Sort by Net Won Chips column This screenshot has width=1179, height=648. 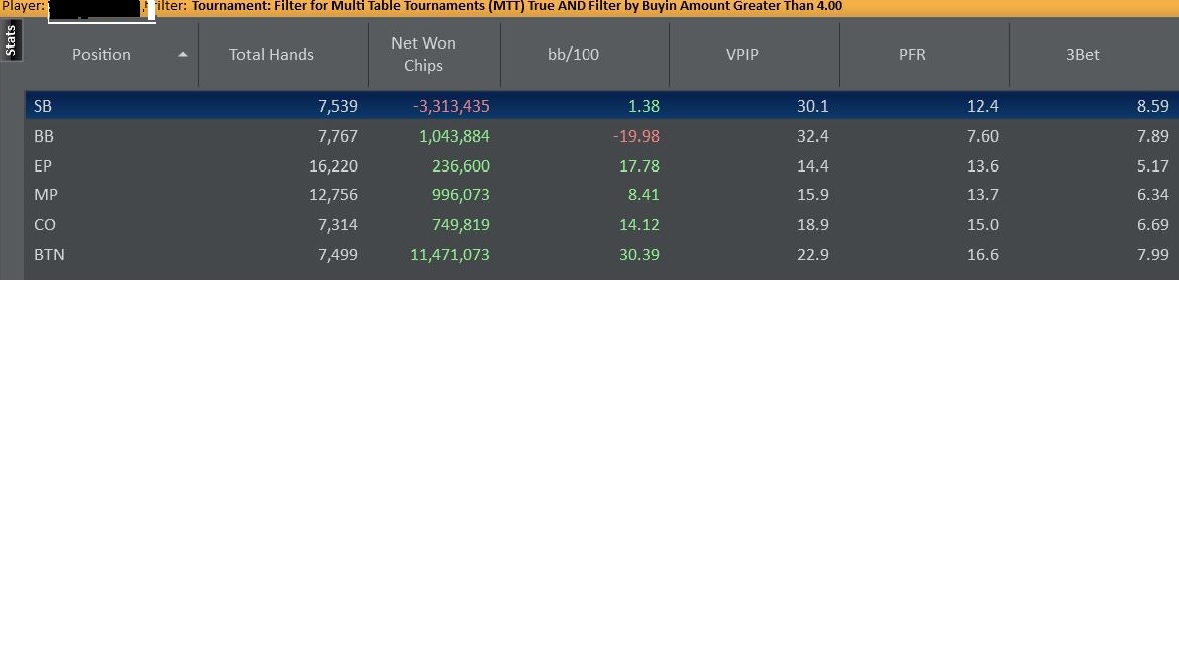point(423,55)
